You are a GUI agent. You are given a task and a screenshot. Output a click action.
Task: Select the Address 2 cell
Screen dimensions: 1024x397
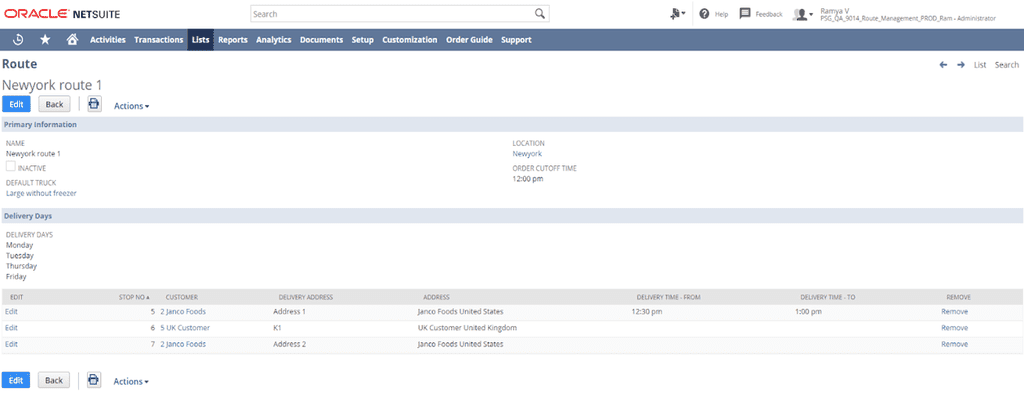[289, 344]
